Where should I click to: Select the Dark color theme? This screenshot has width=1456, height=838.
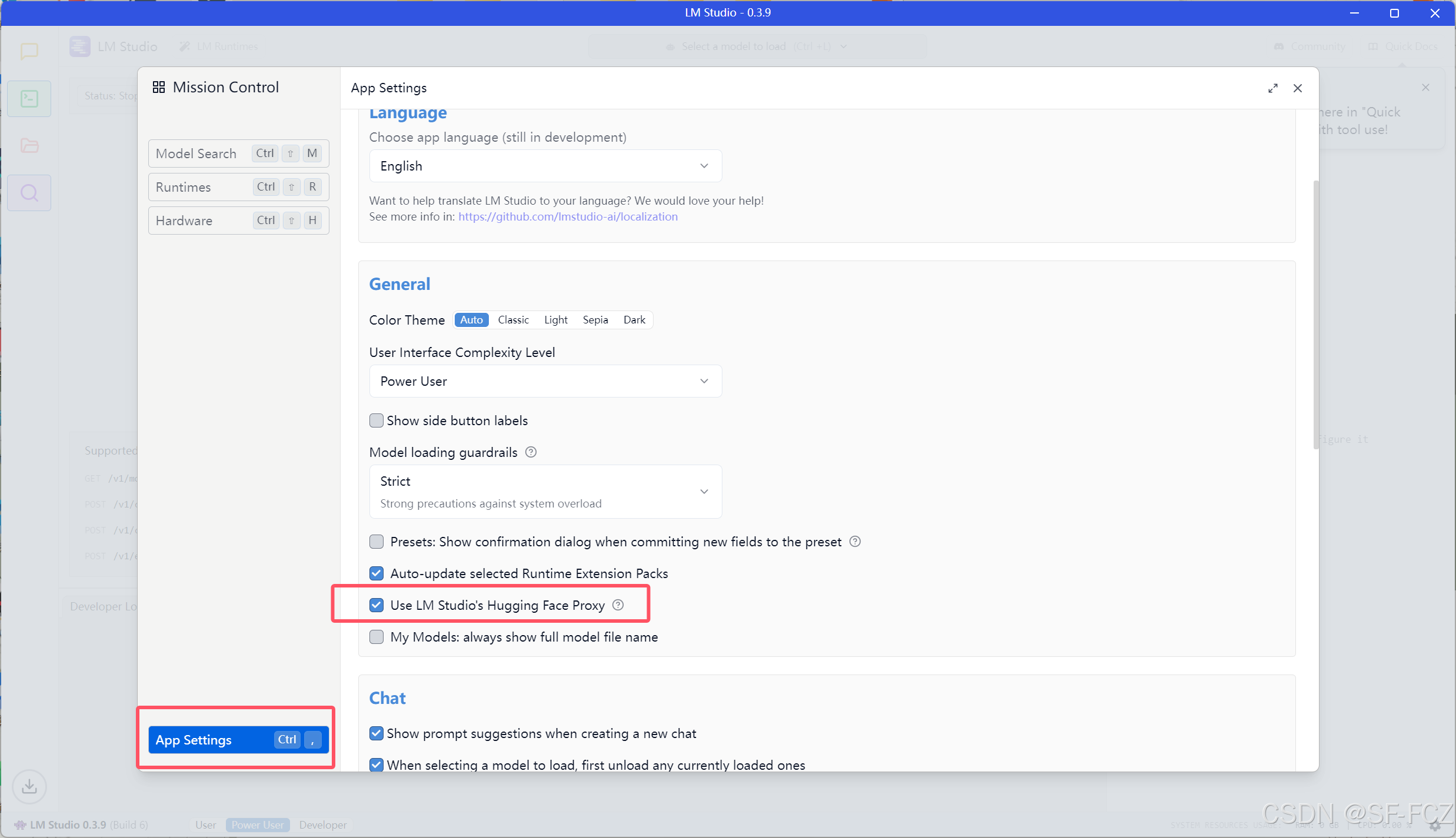tap(634, 320)
